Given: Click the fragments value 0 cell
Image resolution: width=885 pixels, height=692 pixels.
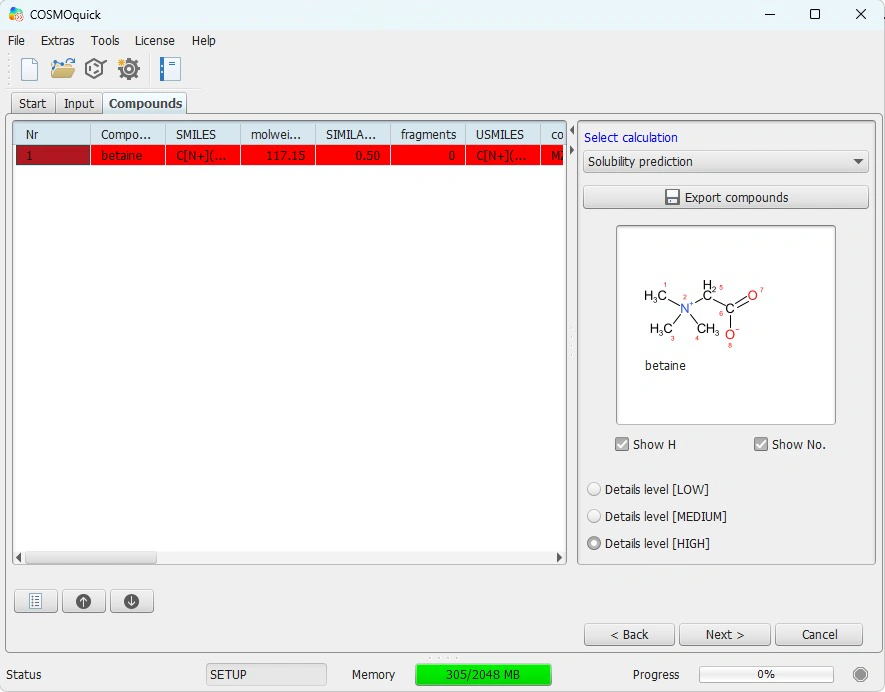Looking at the screenshot, I should click(x=428, y=155).
